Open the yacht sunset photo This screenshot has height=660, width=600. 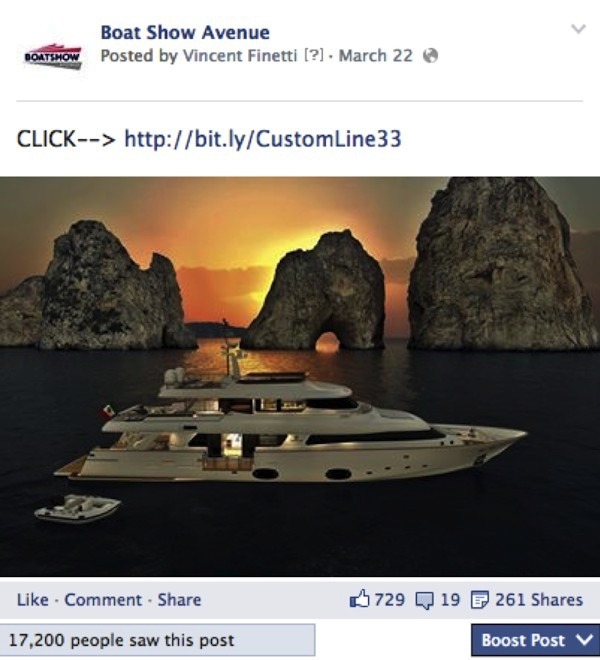click(x=300, y=377)
